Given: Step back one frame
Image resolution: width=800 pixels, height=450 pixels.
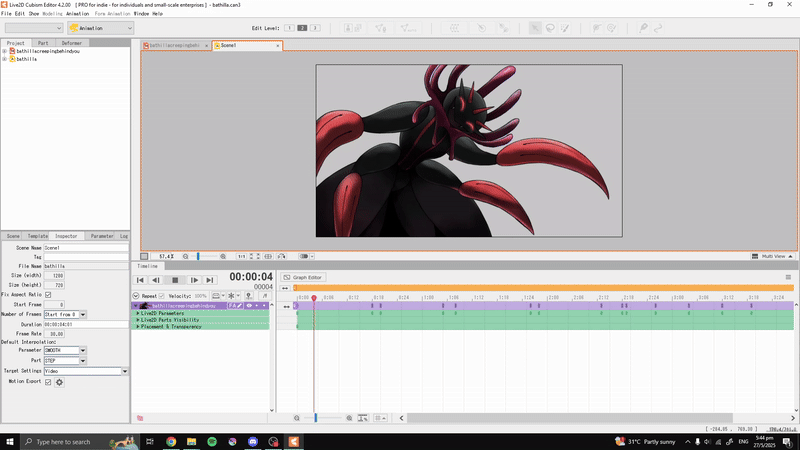Looking at the screenshot, I should click(156, 280).
